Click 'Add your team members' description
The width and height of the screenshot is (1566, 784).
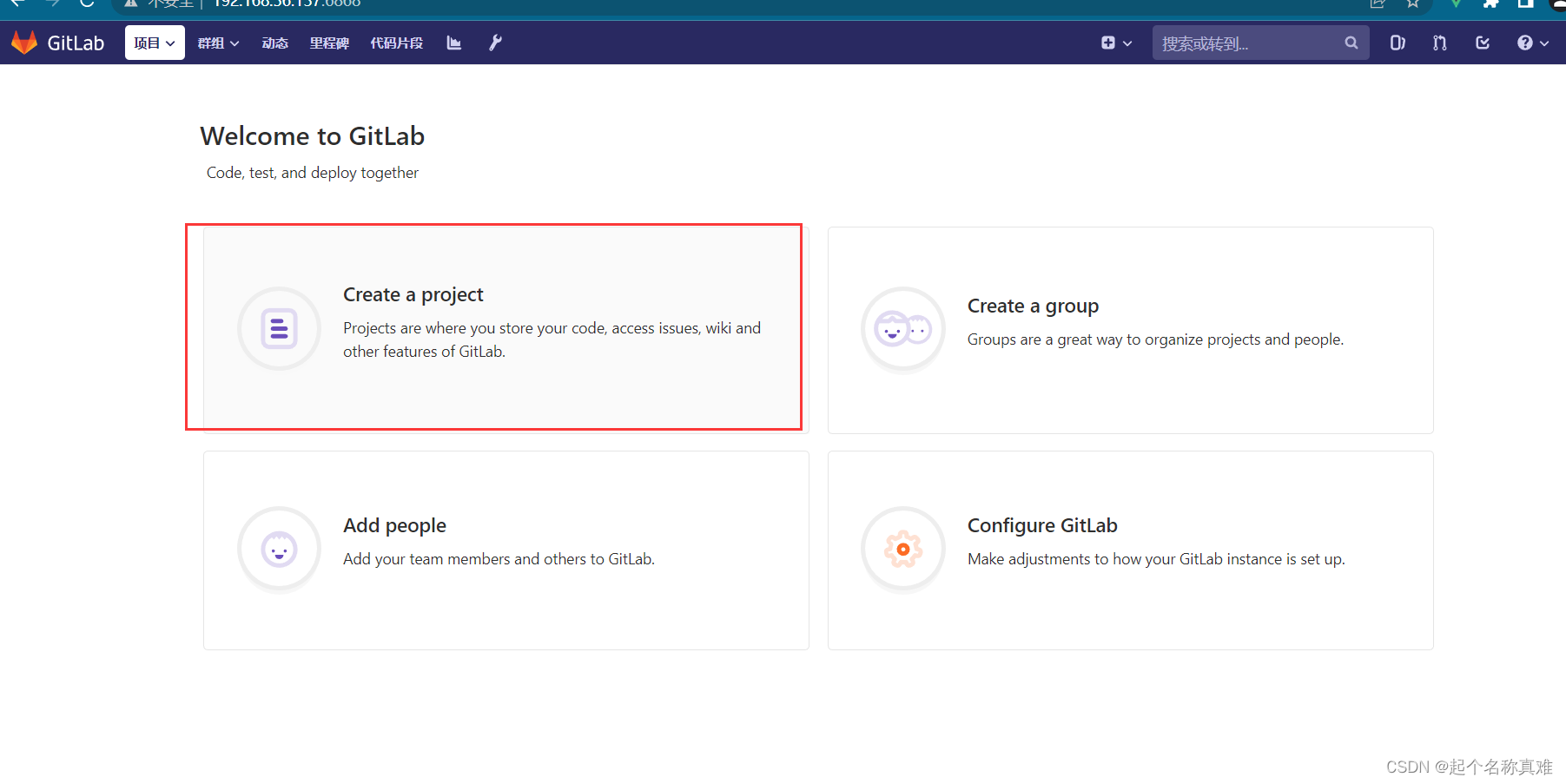pos(499,559)
